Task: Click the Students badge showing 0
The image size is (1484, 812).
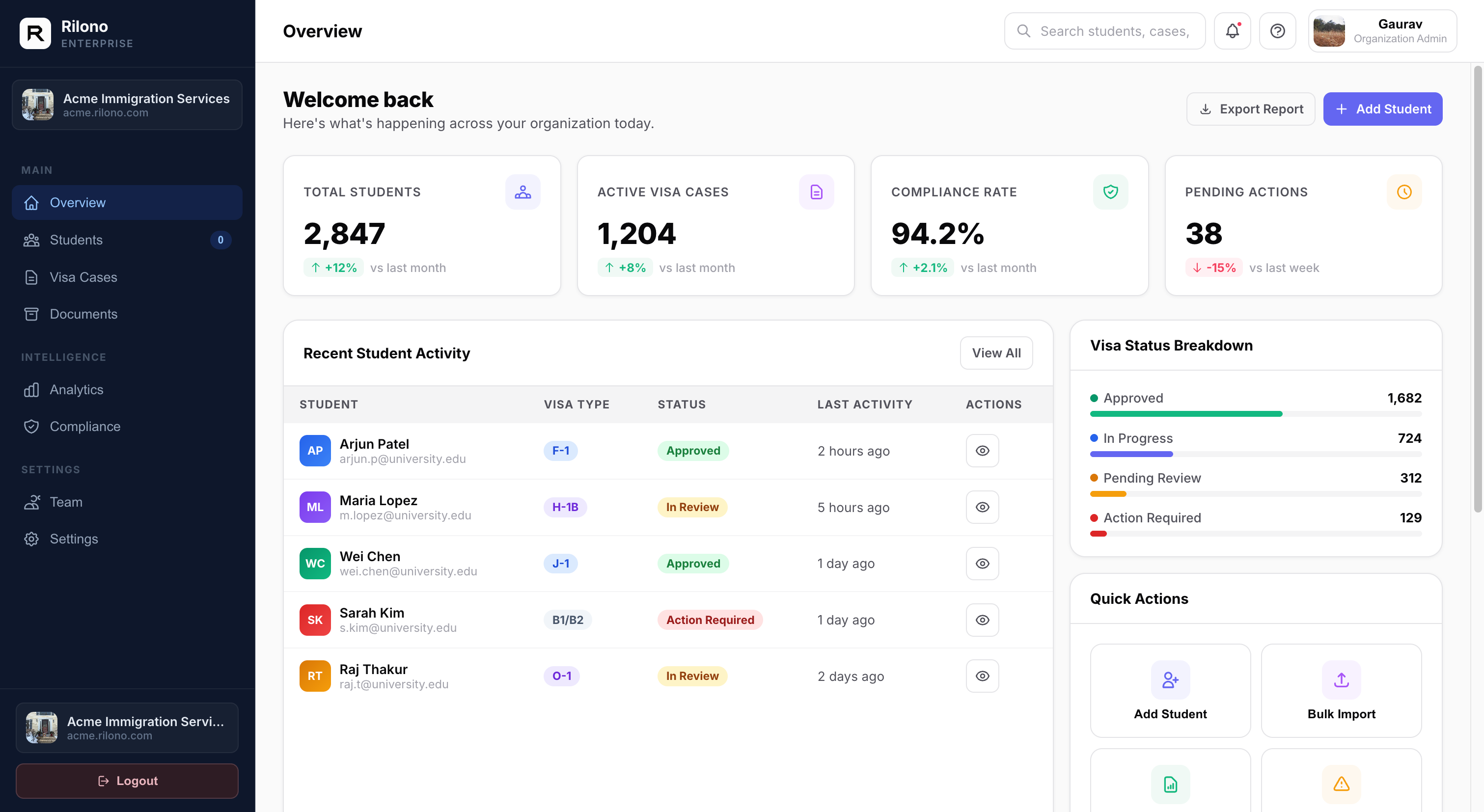Action: pos(220,240)
